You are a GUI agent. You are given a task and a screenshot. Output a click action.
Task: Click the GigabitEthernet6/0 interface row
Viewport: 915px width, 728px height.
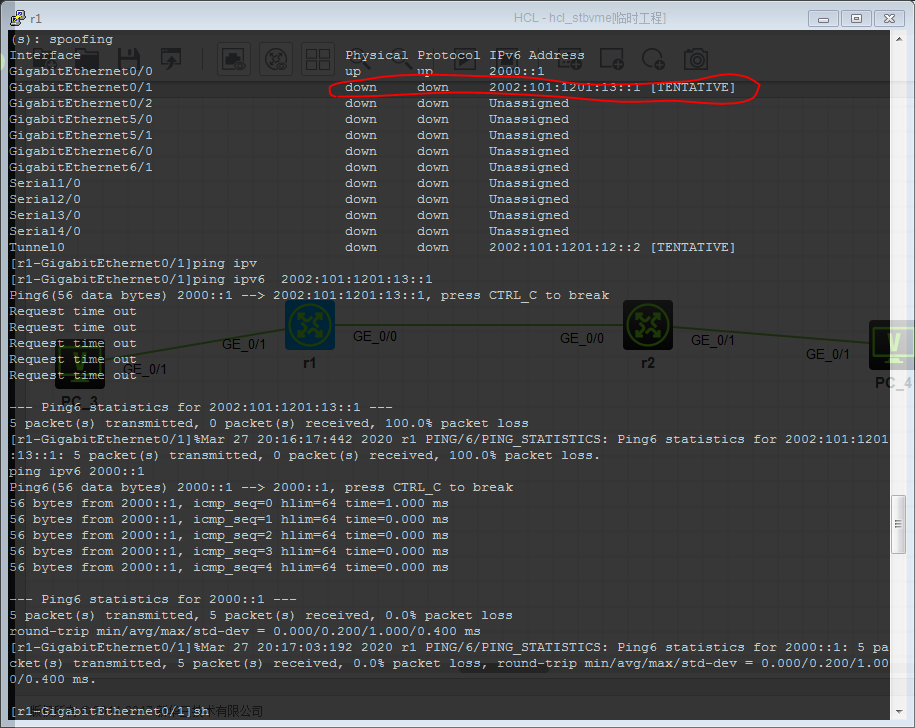(x=289, y=151)
